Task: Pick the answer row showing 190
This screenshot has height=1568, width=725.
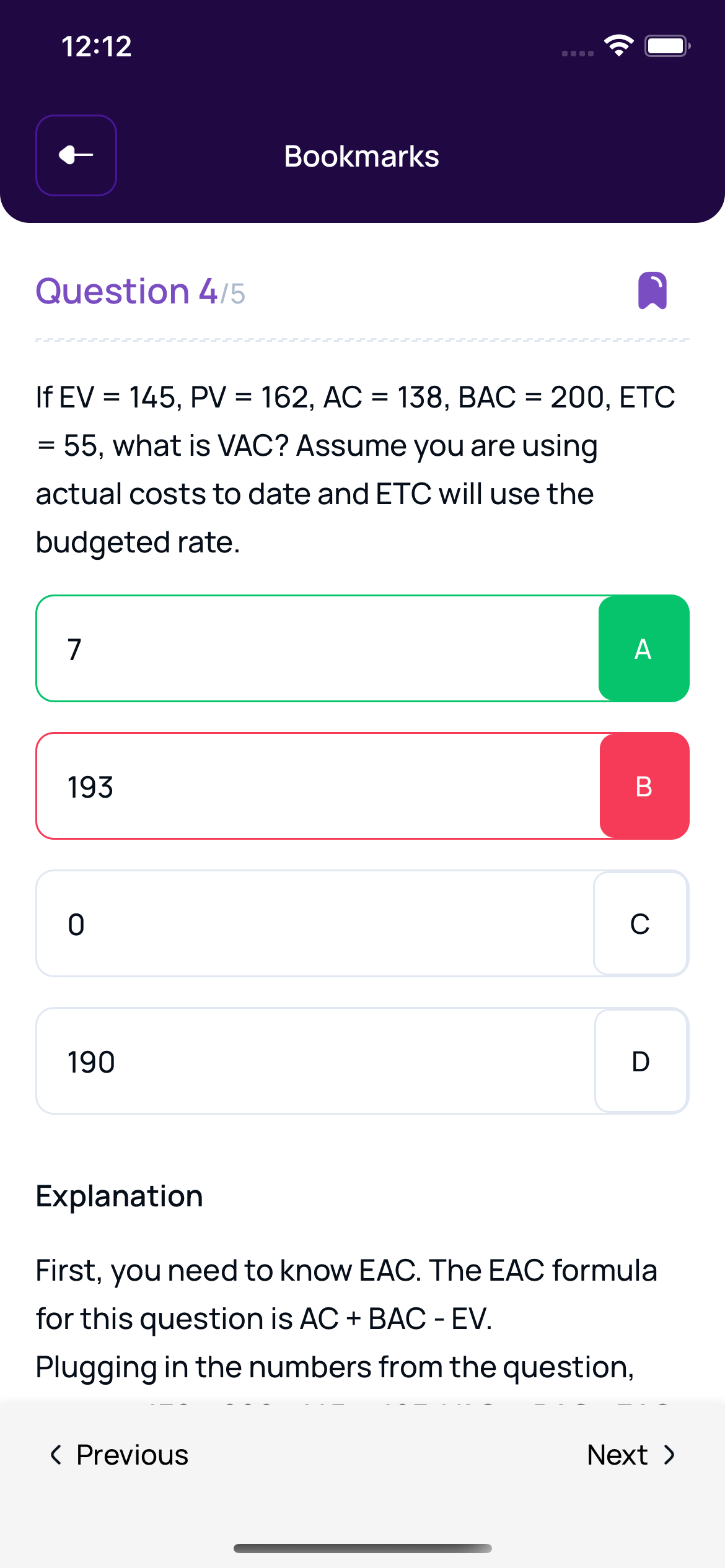Action: (x=310, y=1061)
